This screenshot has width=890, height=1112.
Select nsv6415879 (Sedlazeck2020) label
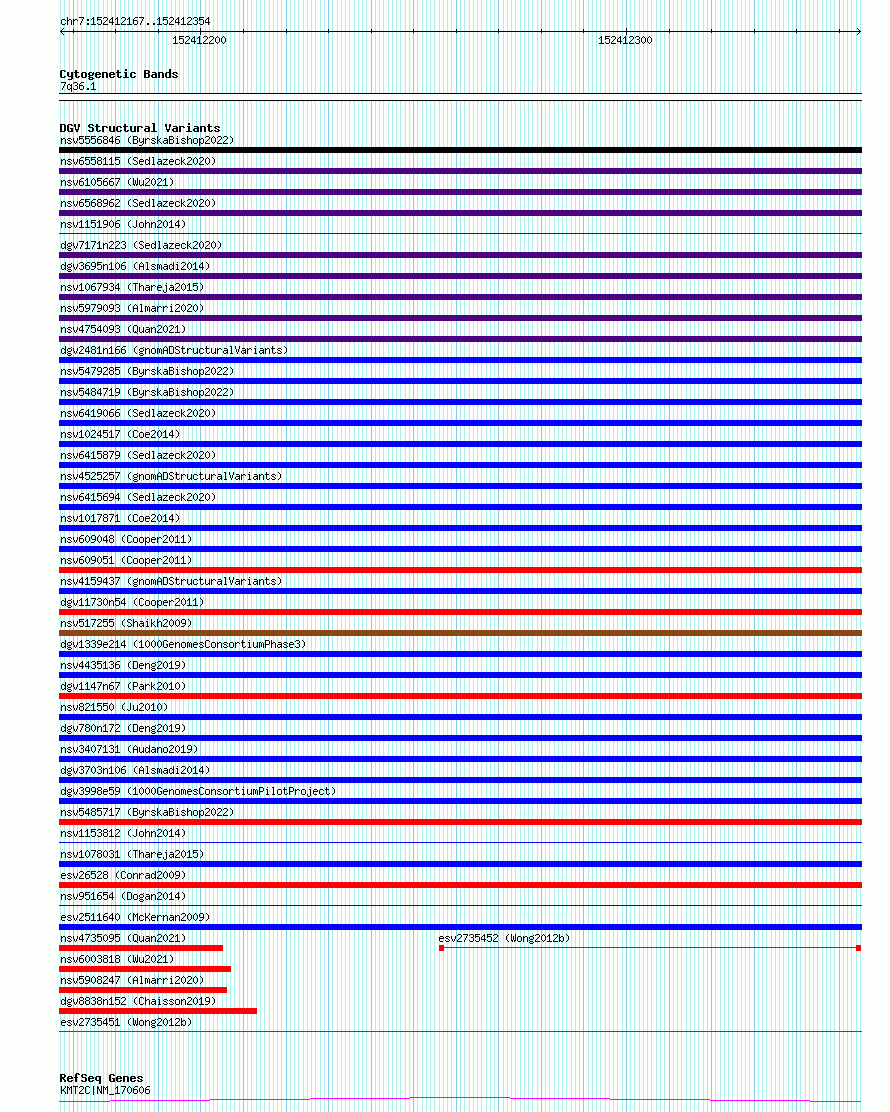(138, 455)
